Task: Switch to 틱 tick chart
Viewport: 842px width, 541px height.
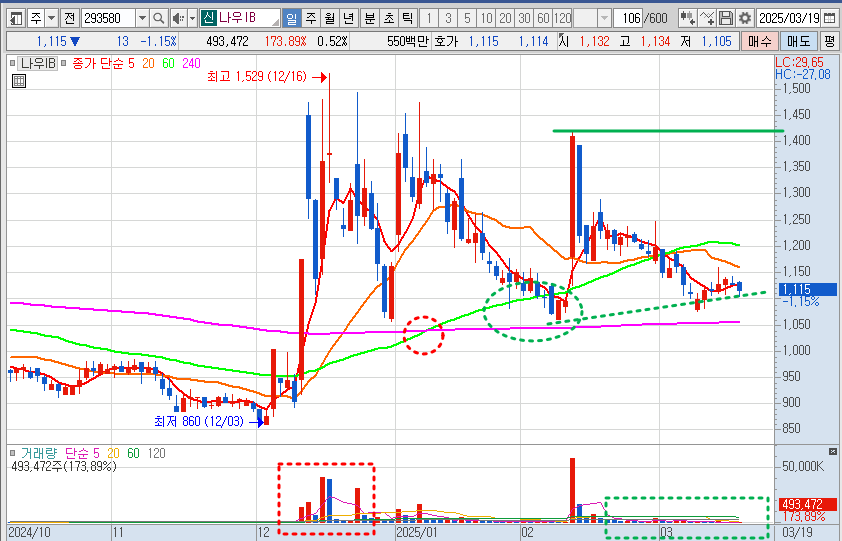Action: 407,18
